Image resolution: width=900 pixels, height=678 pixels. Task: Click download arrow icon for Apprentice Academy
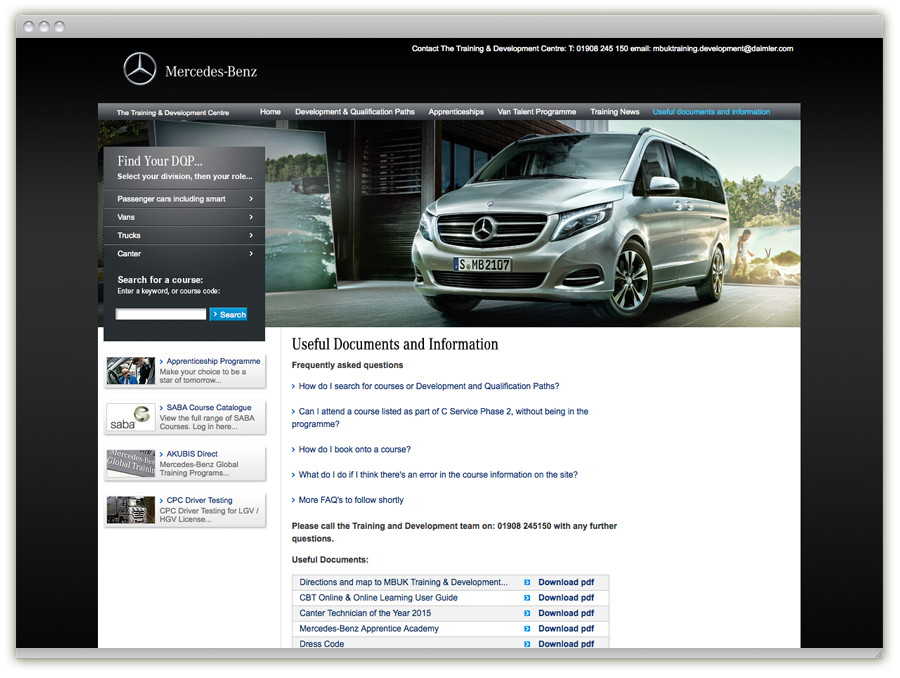point(527,629)
